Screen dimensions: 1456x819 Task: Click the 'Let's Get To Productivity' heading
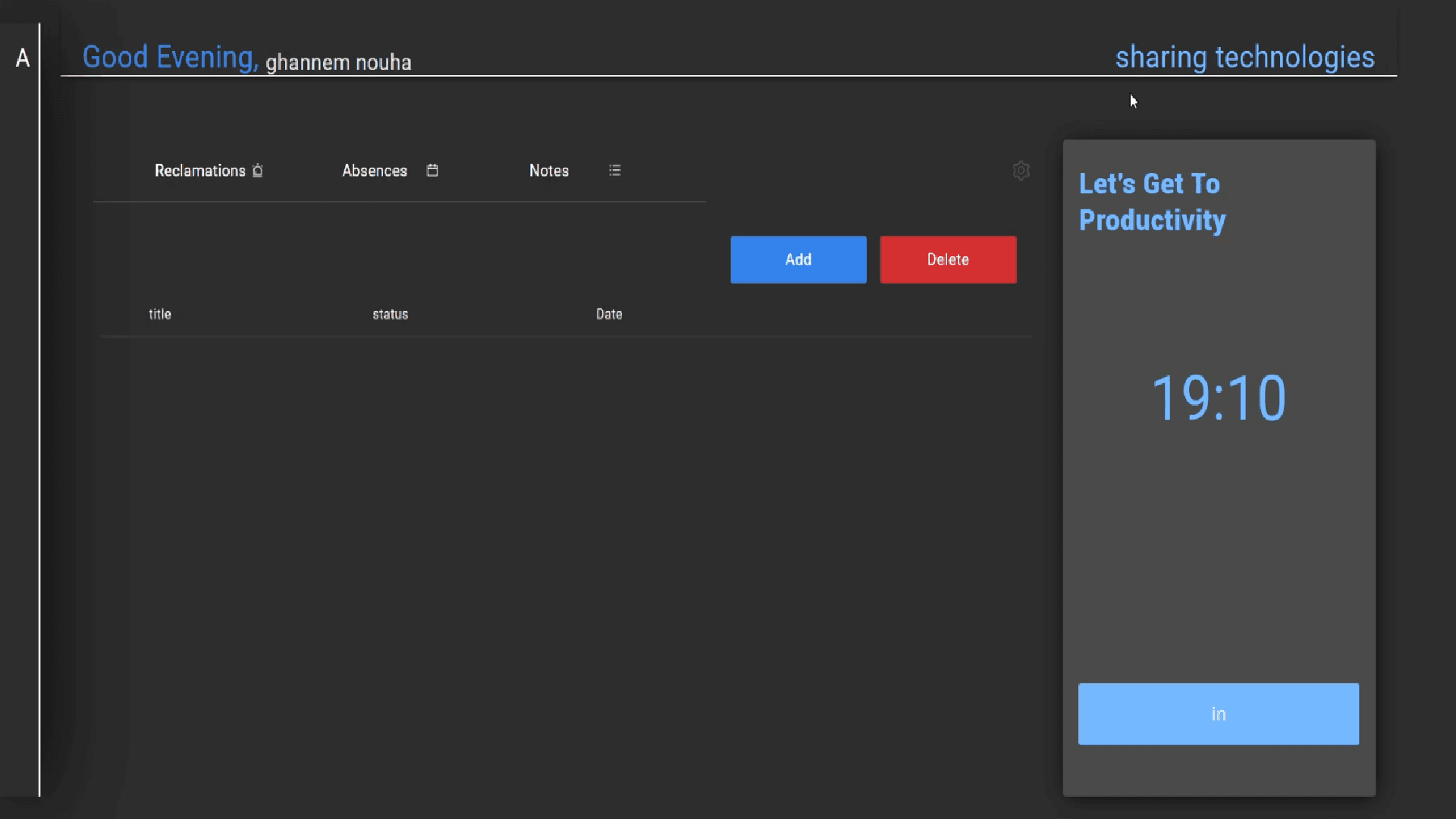point(1152,202)
